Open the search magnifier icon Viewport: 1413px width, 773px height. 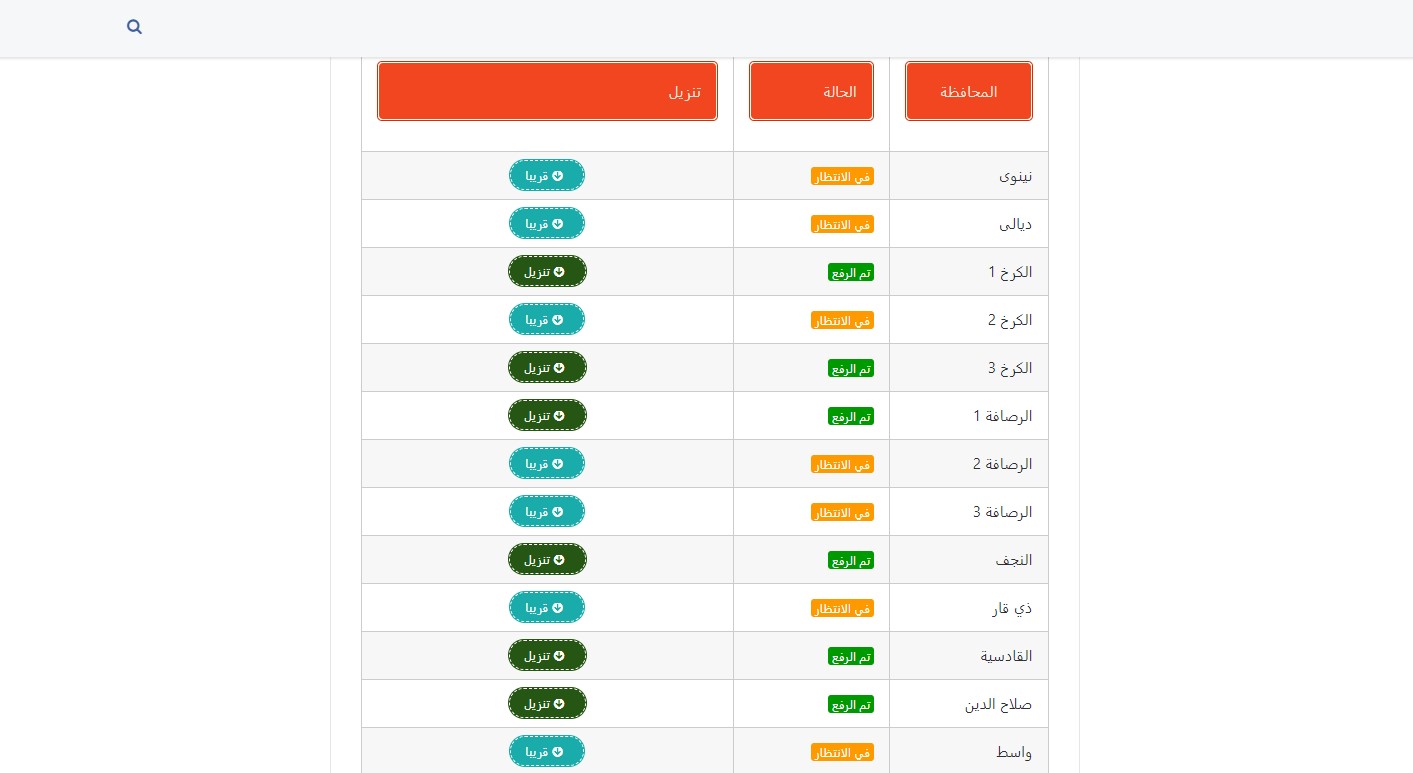click(x=134, y=27)
